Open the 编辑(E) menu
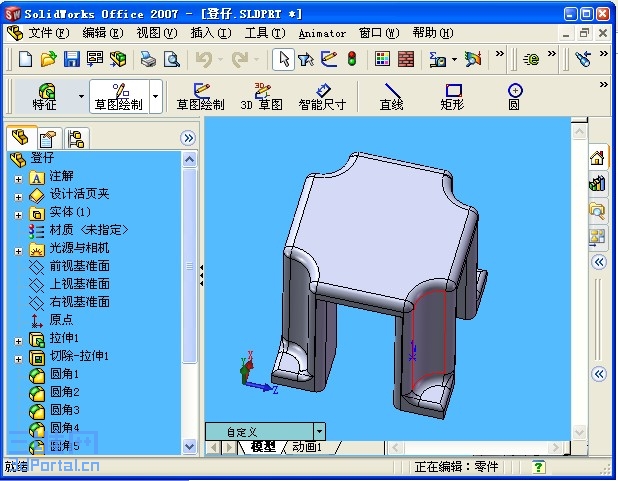The width and height of the screenshot is (618, 481). pyautogui.click(x=102, y=33)
